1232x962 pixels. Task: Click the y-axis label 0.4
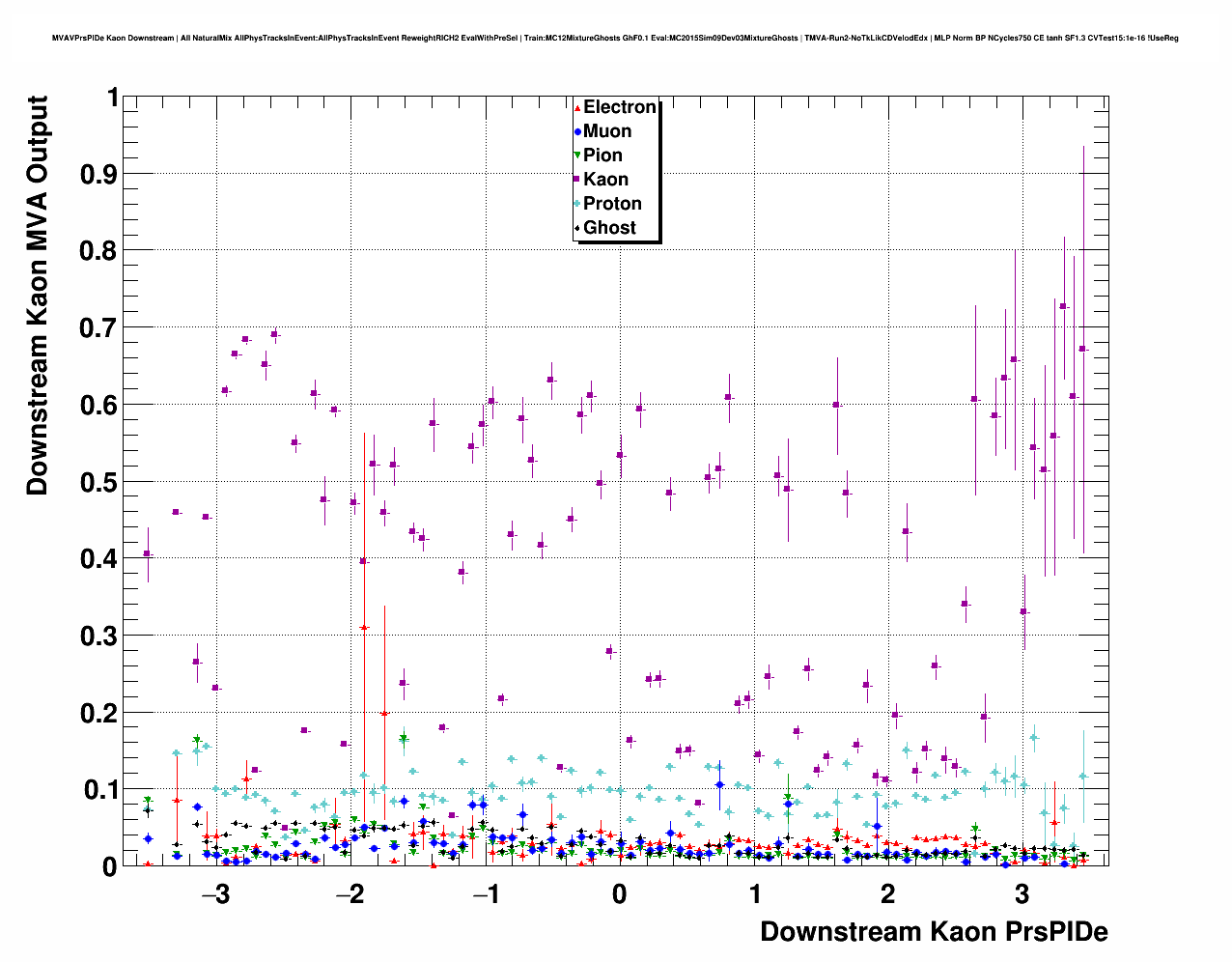point(99,558)
